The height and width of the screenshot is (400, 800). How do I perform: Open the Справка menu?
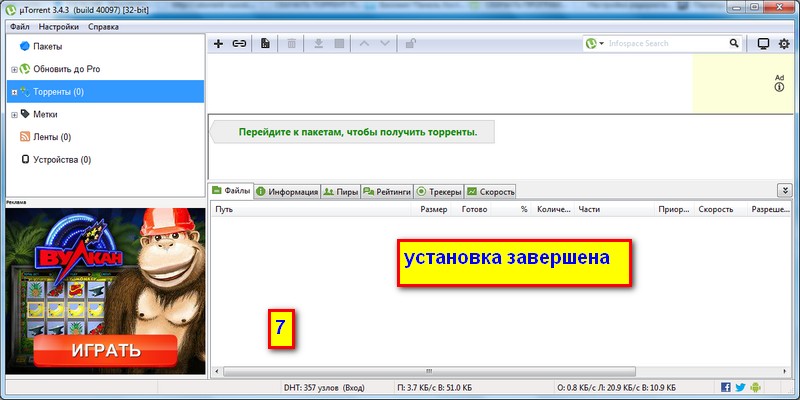click(103, 27)
